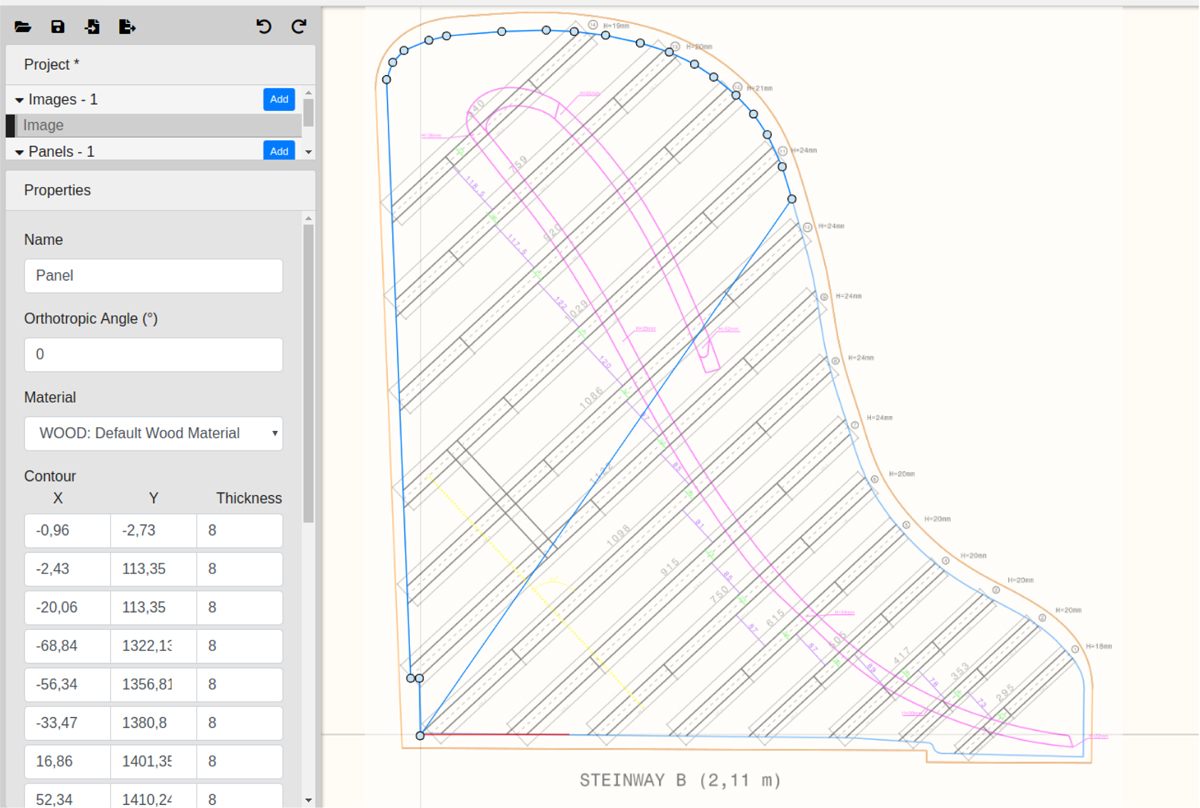Image resolution: width=1200 pixels, height=808 pixels.
Task: Edit the contour X cell with value 52,34
Action: (67, 796)
